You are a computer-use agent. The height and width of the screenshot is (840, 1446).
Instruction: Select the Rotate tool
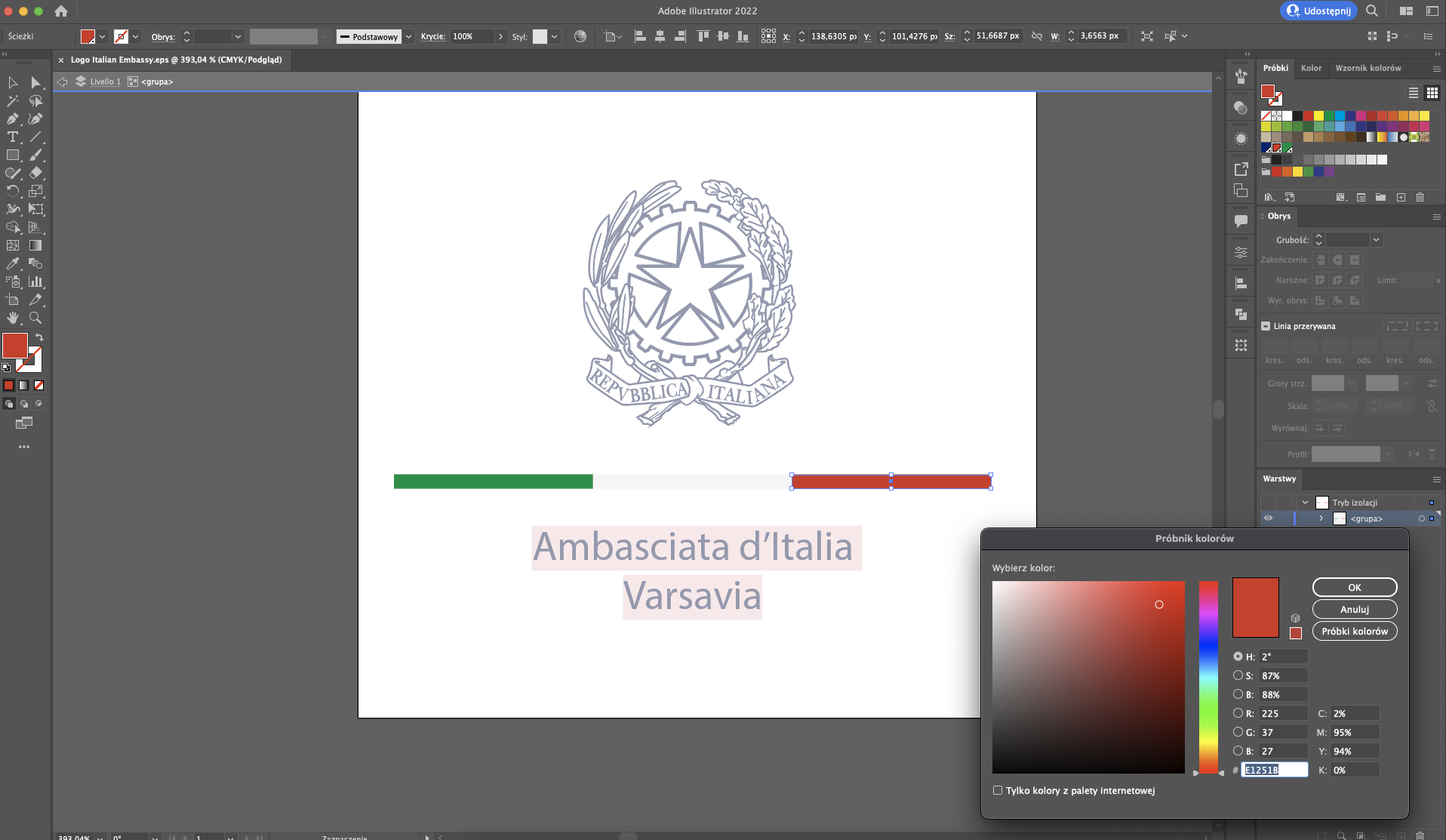(x=13, y=191)
